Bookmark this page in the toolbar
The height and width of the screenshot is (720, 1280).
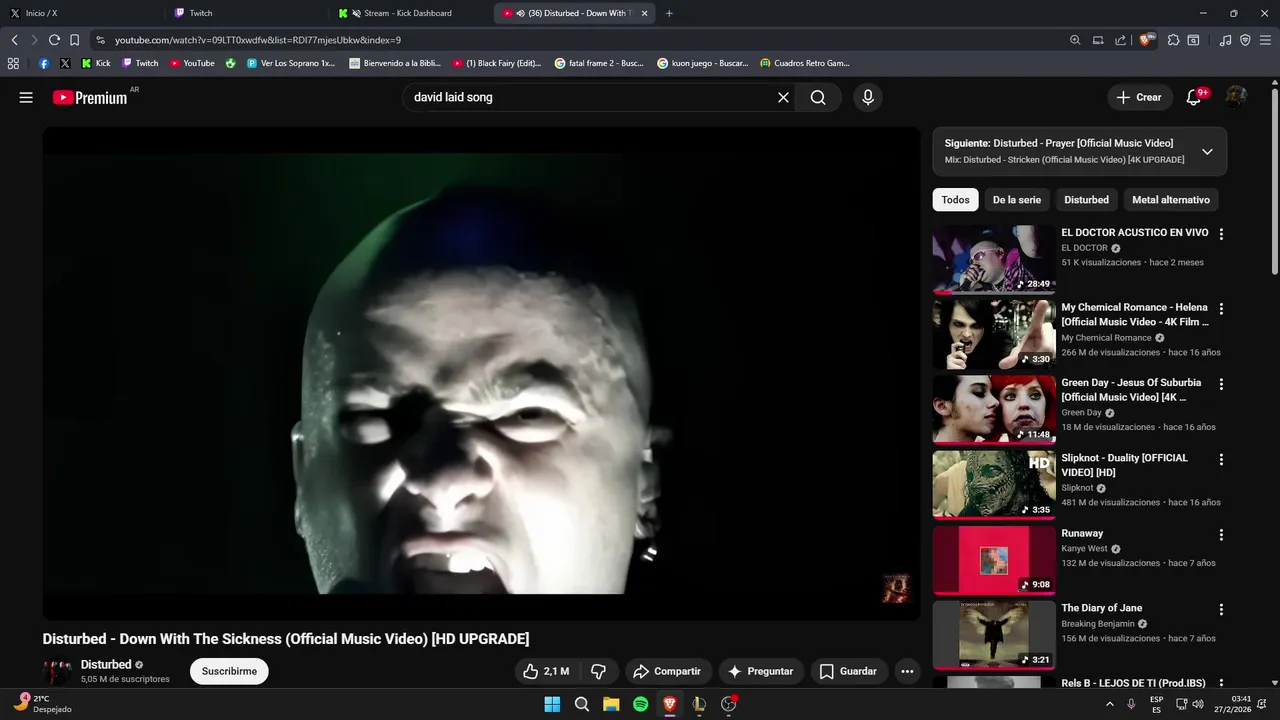click(74, 40)
